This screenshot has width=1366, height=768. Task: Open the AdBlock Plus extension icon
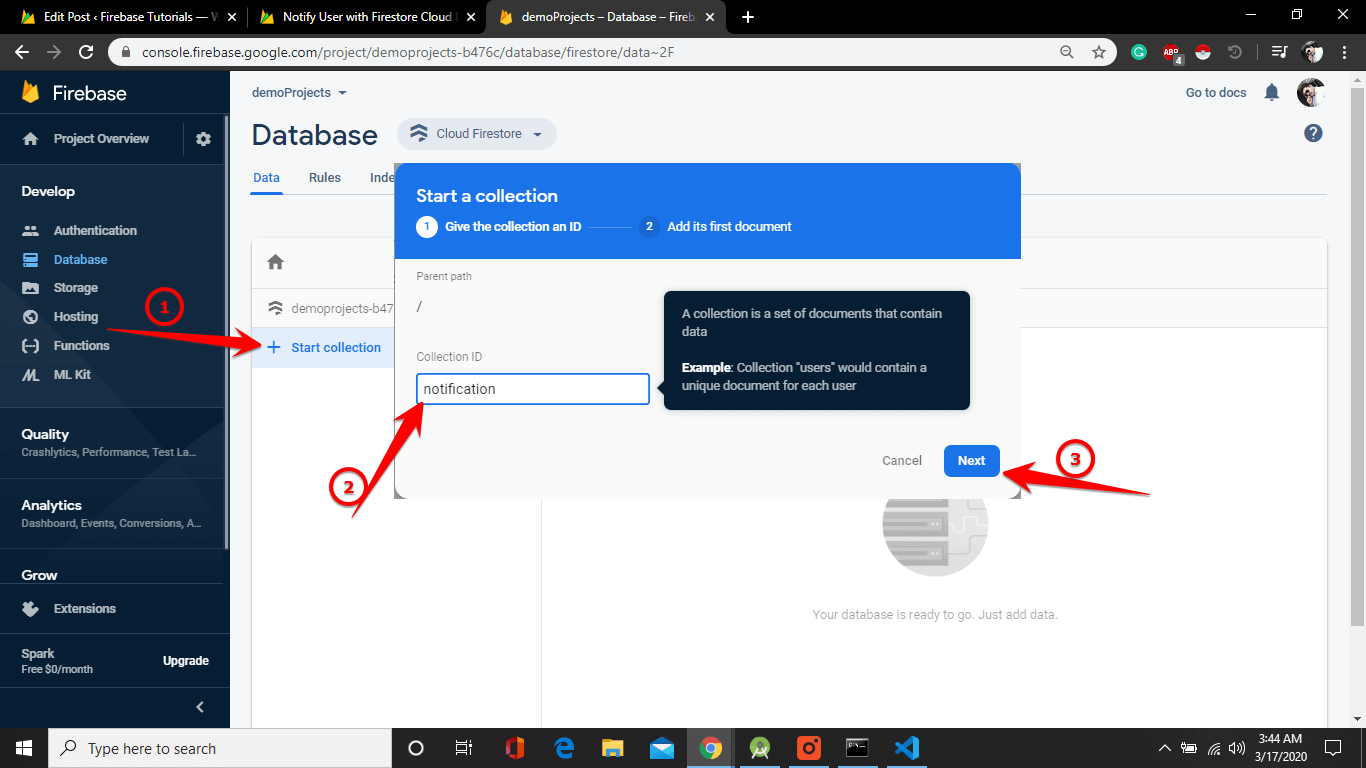(1172, 53)
